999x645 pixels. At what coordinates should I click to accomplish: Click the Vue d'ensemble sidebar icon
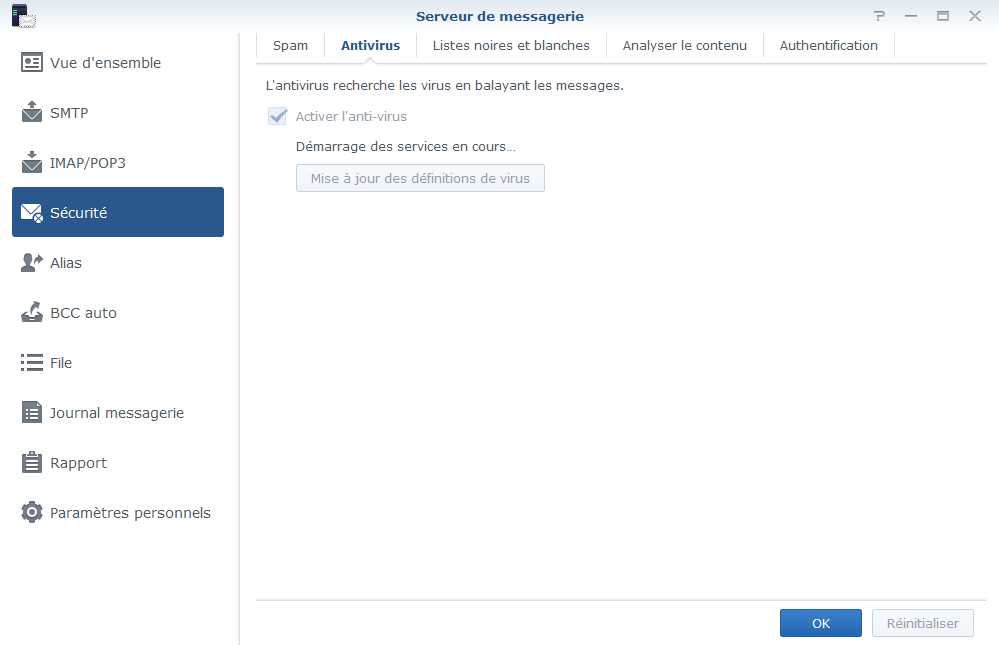tap(32, 62)
